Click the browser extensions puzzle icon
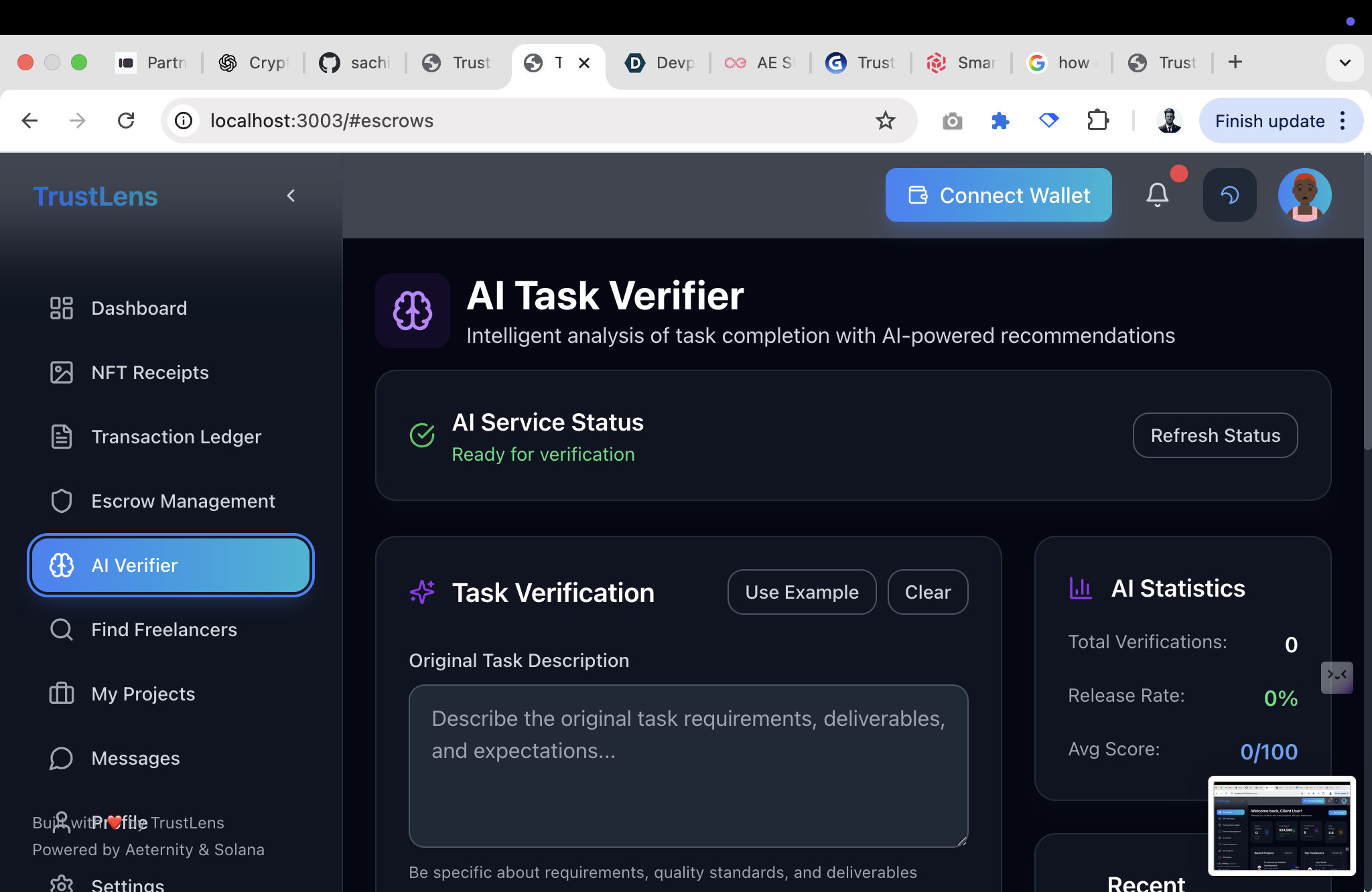Viewport: 1372px width, 892px height. tap(1098, 121)
